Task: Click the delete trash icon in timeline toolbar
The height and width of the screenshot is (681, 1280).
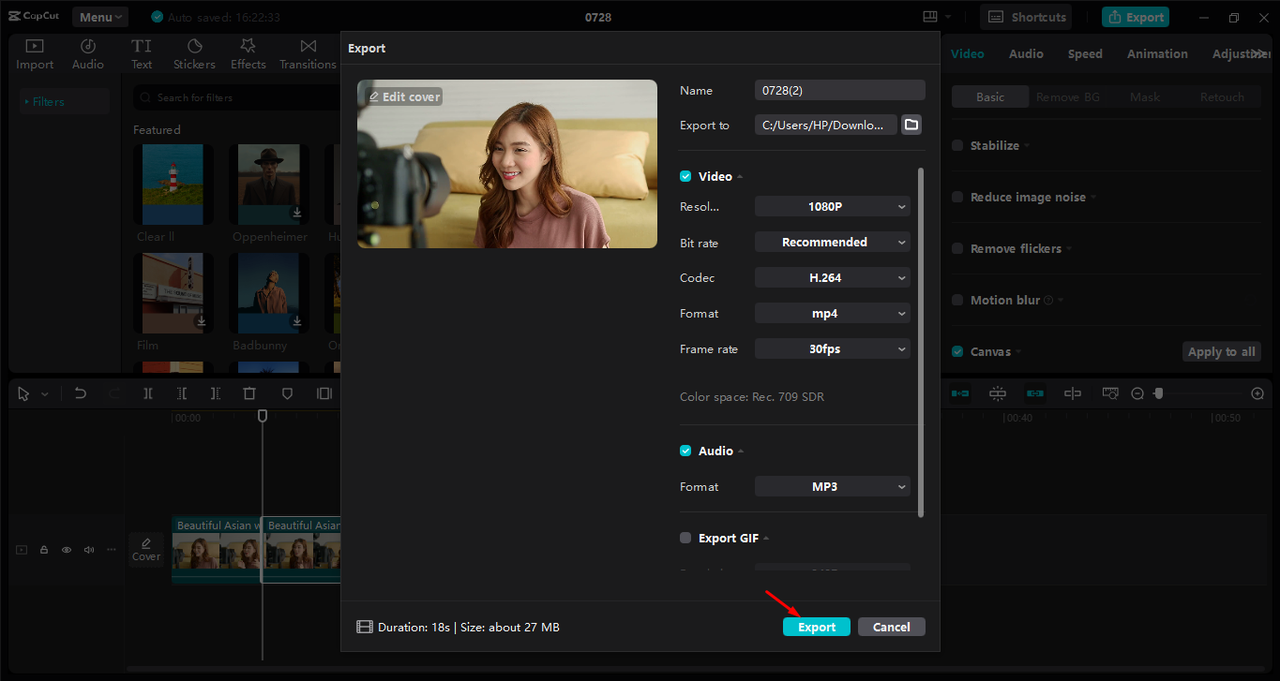Action: 250,394
